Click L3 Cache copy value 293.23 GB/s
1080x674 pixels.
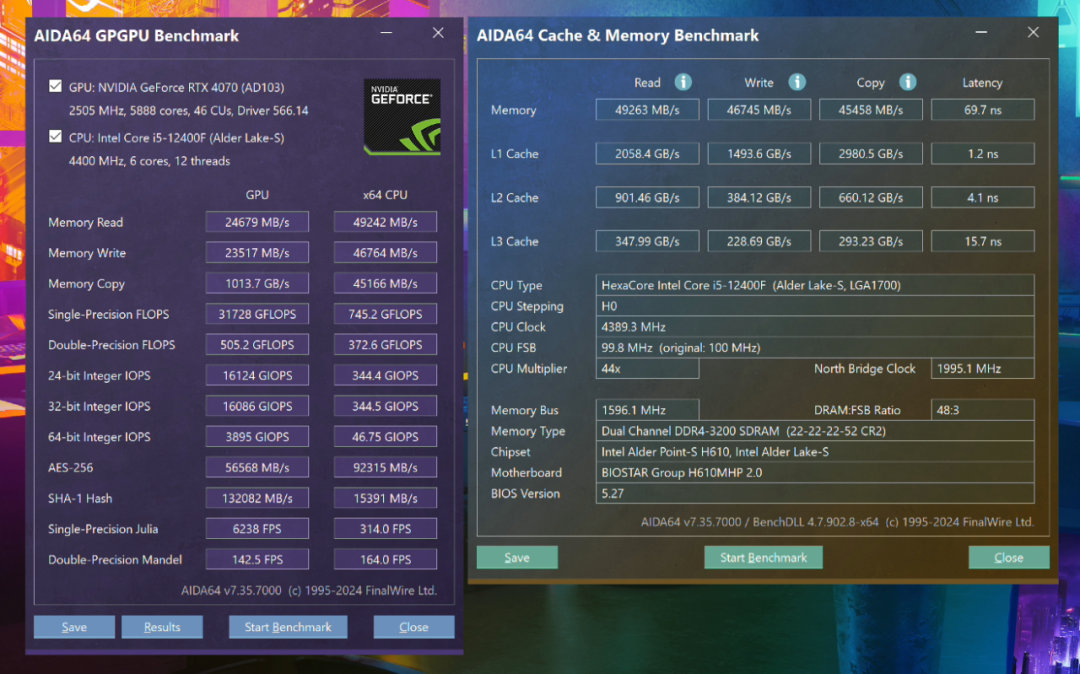coord(871,242)
